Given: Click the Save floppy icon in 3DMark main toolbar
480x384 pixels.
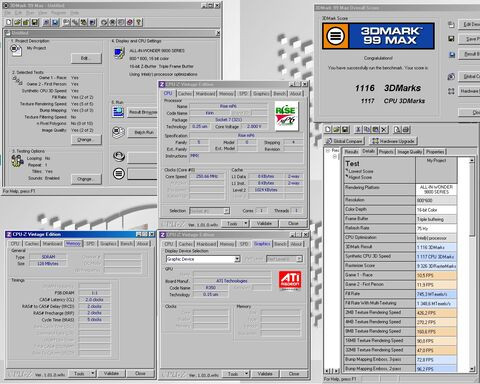Looking at the screenshot, I should click(34, 22).
